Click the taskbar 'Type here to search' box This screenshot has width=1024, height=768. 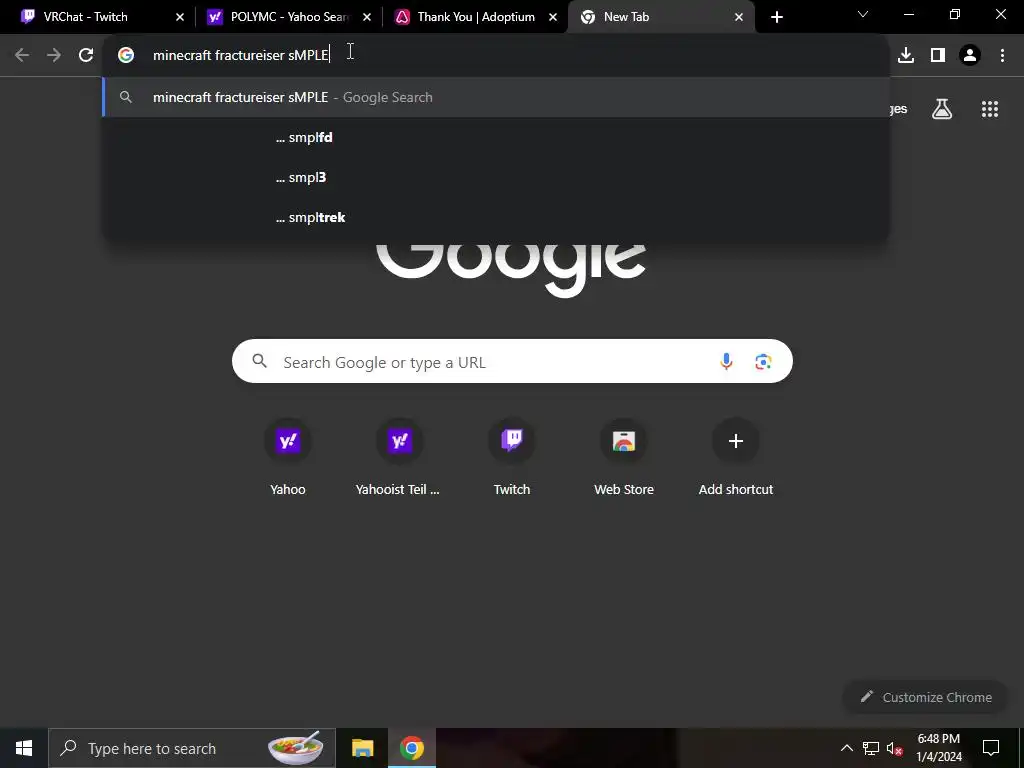pyautogui.click(x=191, y=748)
